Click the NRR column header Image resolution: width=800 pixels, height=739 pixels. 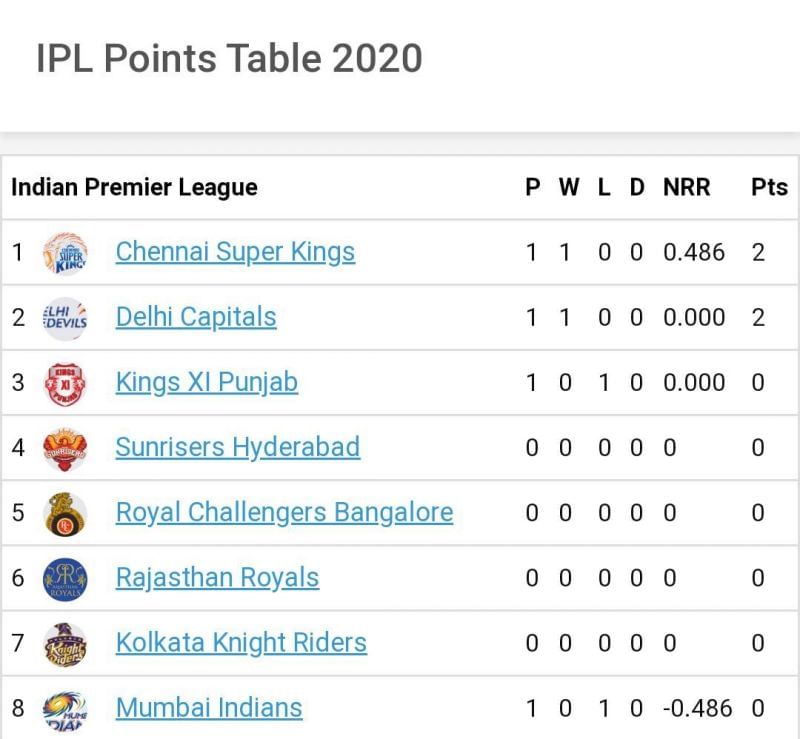click(686, 187)
